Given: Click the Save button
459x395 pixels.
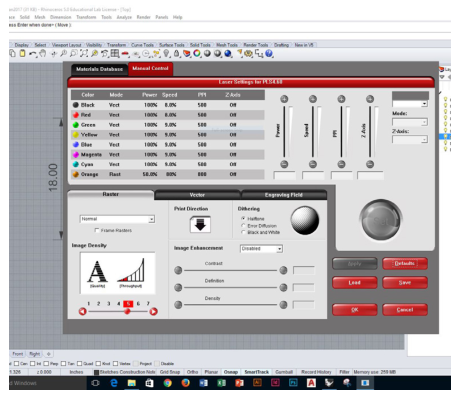Looking at the screenshot, I should (x=405, y=282).
